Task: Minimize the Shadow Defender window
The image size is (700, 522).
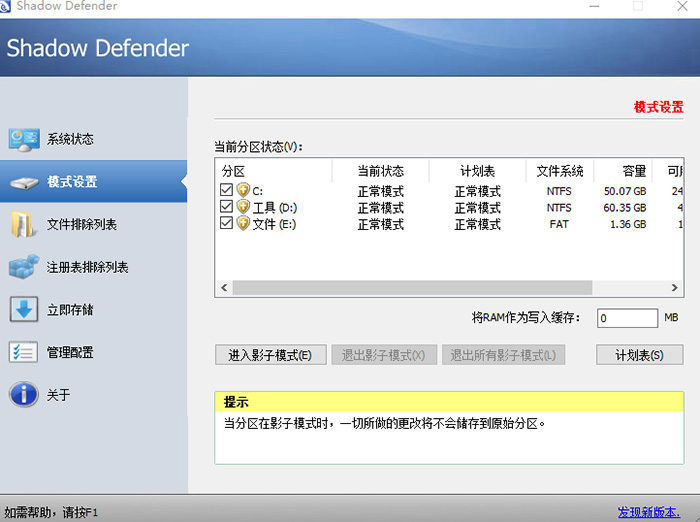Action: 594,6
